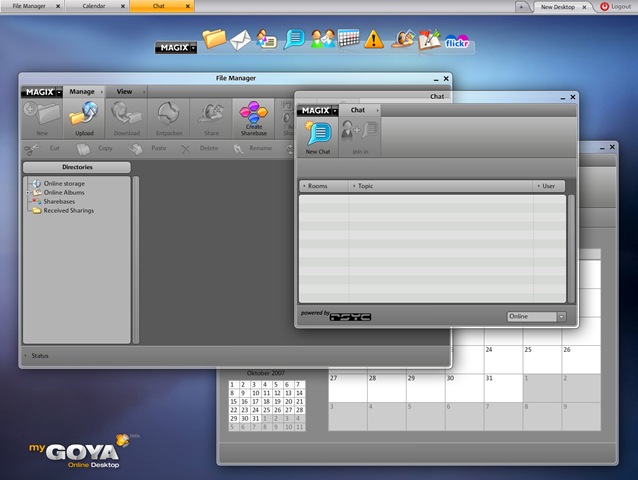Image resolution: width=638 pixels, height=480 pixels.
Task: Click the Create Sharebase icon
Action: coord(254,118)
